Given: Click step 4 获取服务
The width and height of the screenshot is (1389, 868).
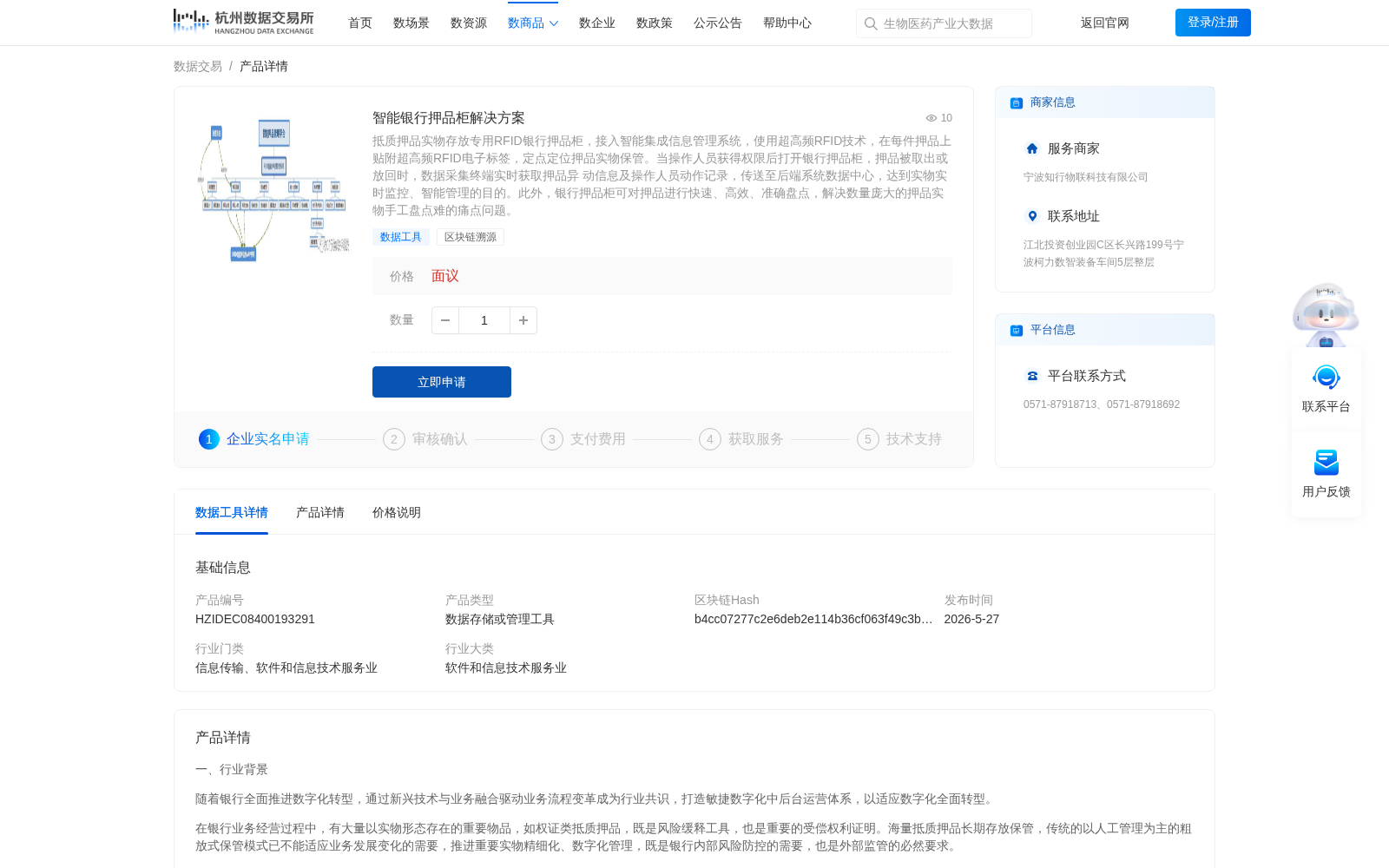Looking at the screenshot, I should [x=741, y=439].
